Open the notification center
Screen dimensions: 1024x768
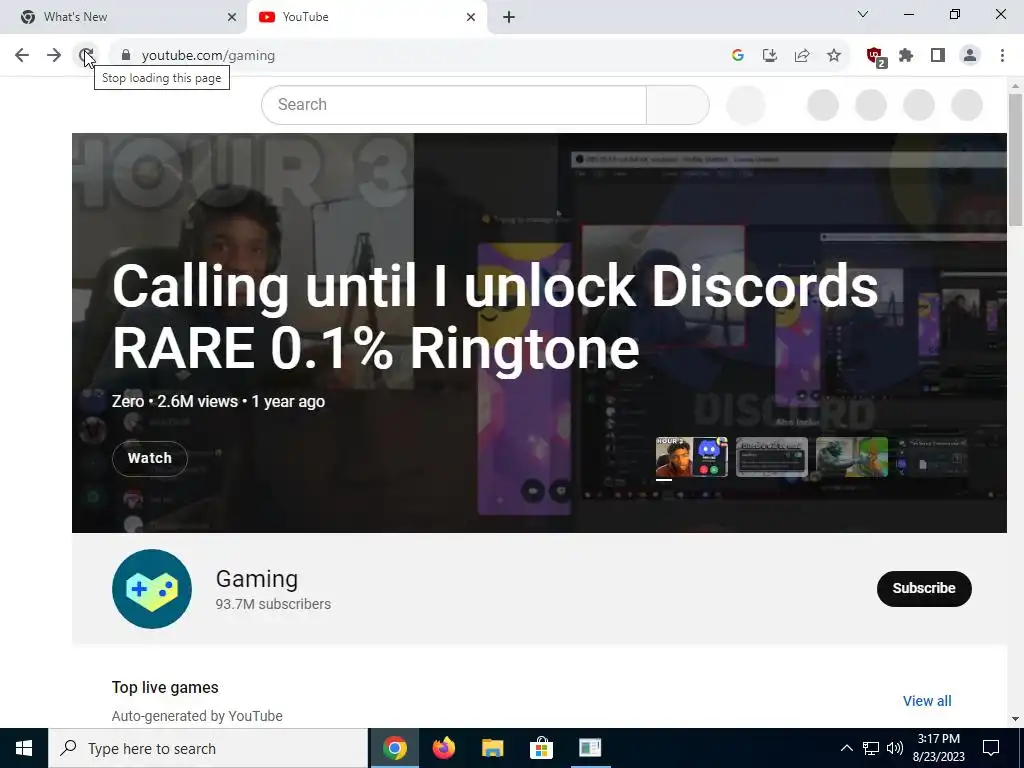[x=991, y=748]
